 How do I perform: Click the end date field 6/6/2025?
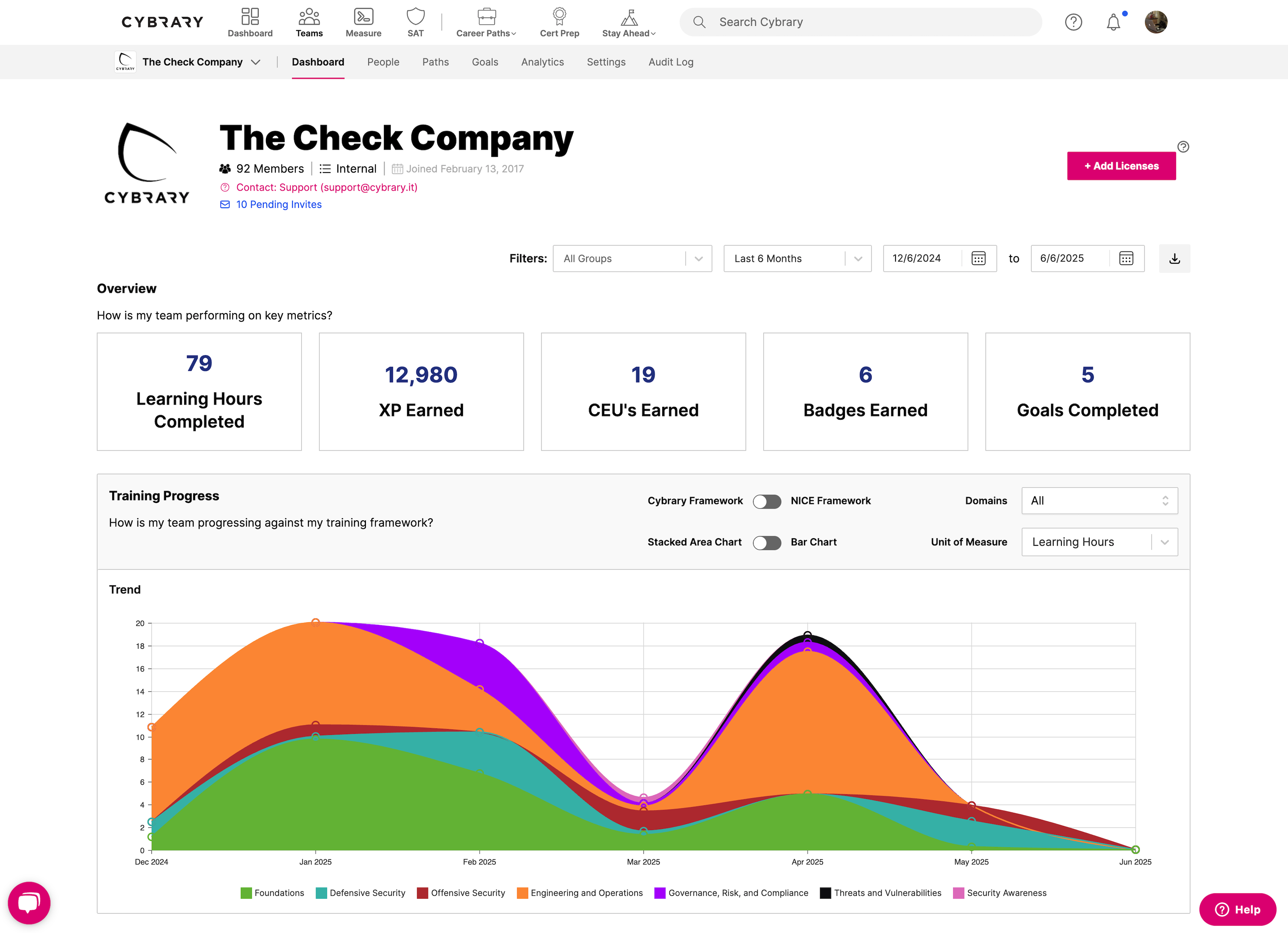tap(1069, 258)
